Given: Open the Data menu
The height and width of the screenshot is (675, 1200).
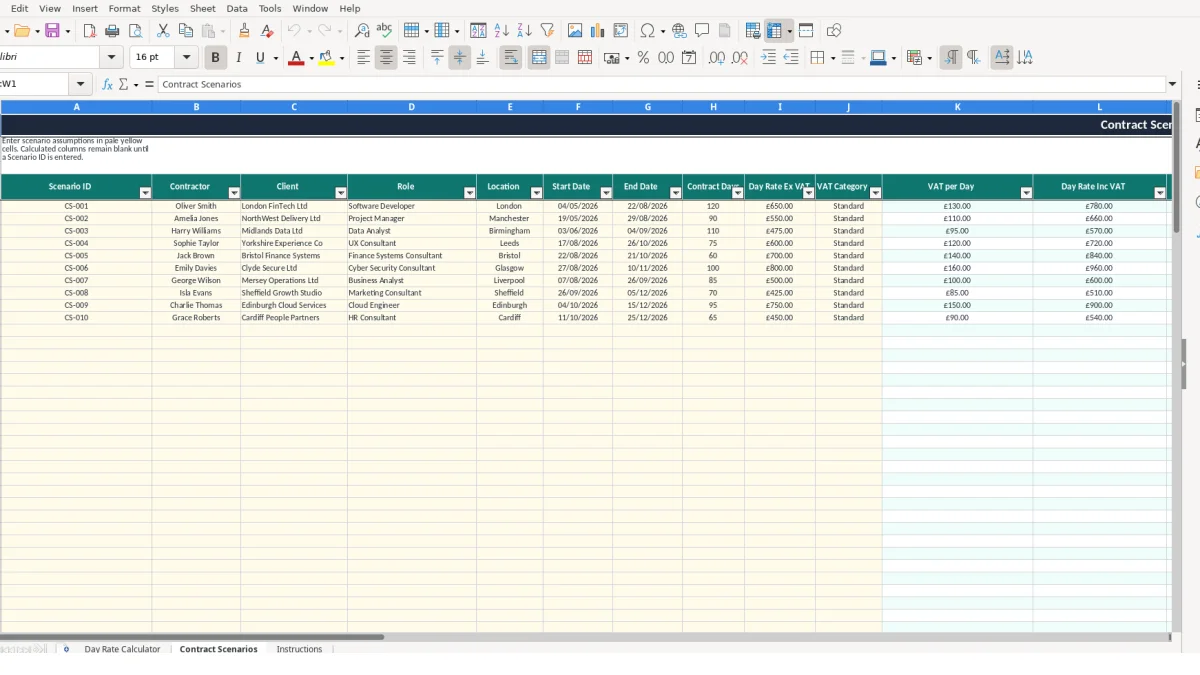Looking at the screenshot, I should [x=237, y=8].
